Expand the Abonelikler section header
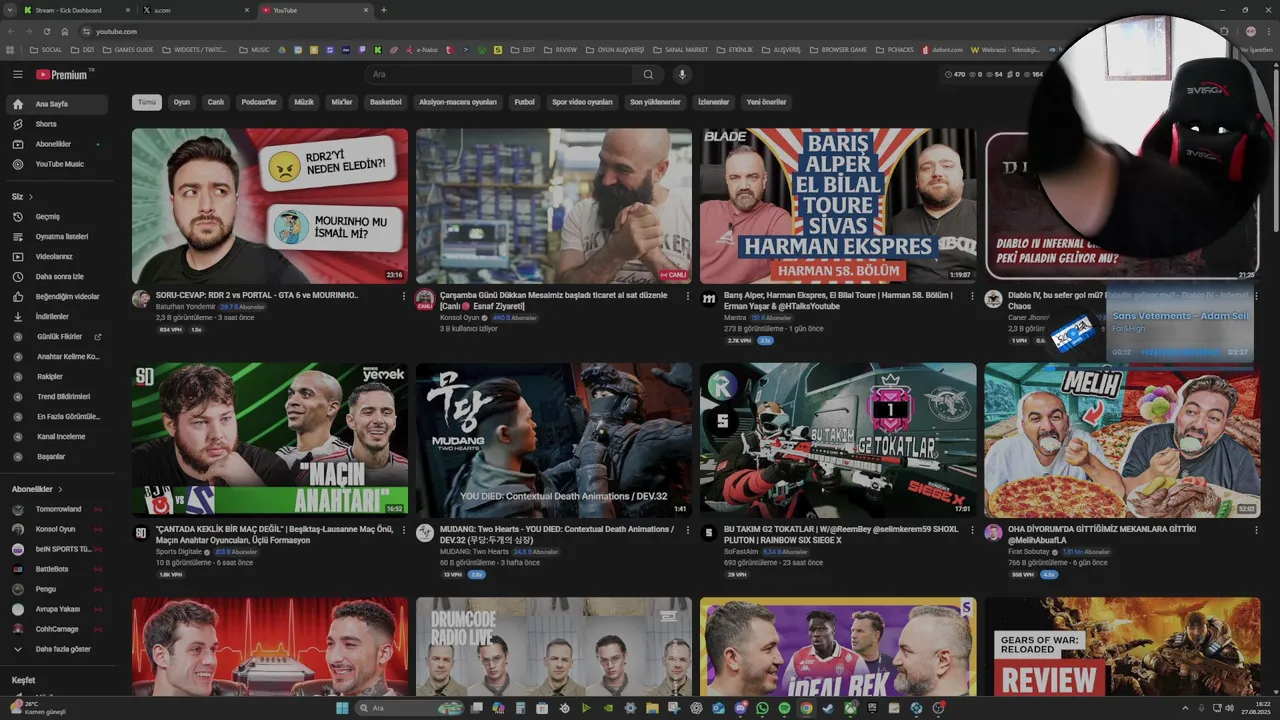Screen dimensions: 1280x720 pos(37,489)
